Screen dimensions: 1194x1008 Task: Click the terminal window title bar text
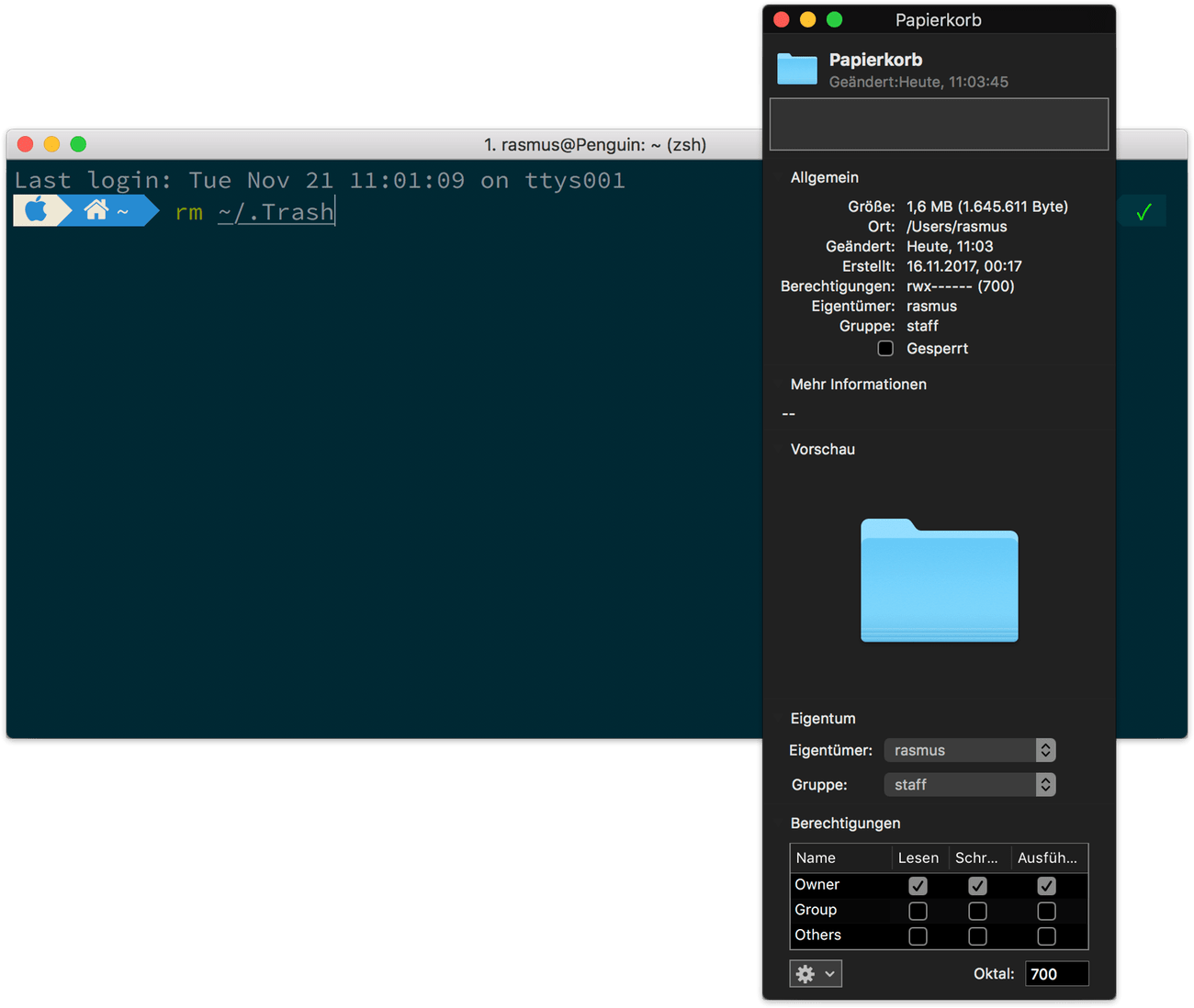tap(595, 144)
